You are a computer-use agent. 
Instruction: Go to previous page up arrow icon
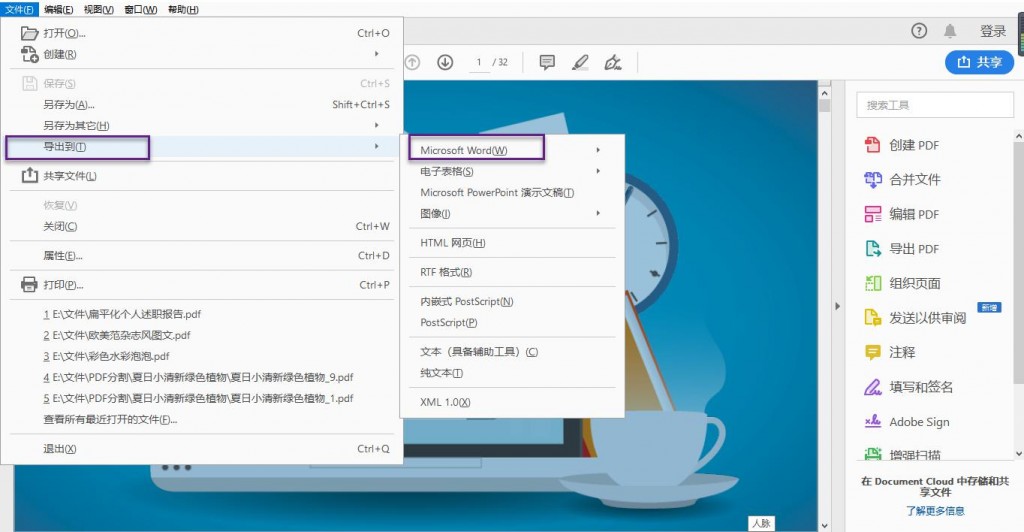[x=412, y=62]
